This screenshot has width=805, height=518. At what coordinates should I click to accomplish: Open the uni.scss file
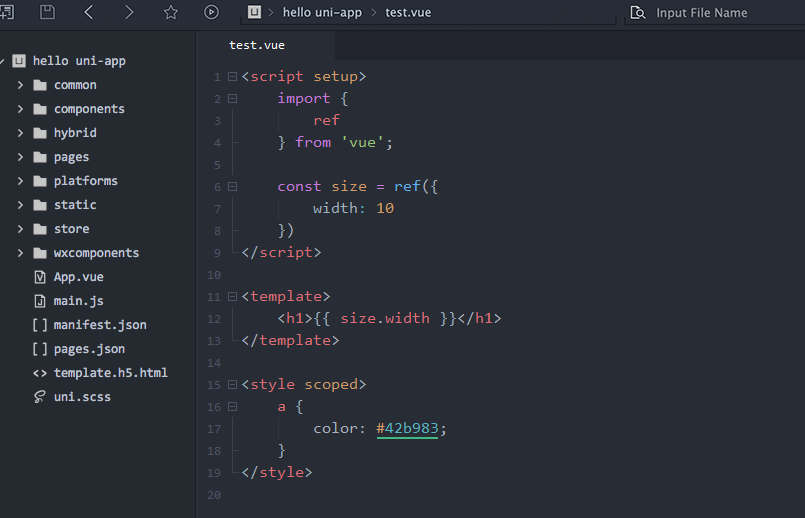coord(82,397)
